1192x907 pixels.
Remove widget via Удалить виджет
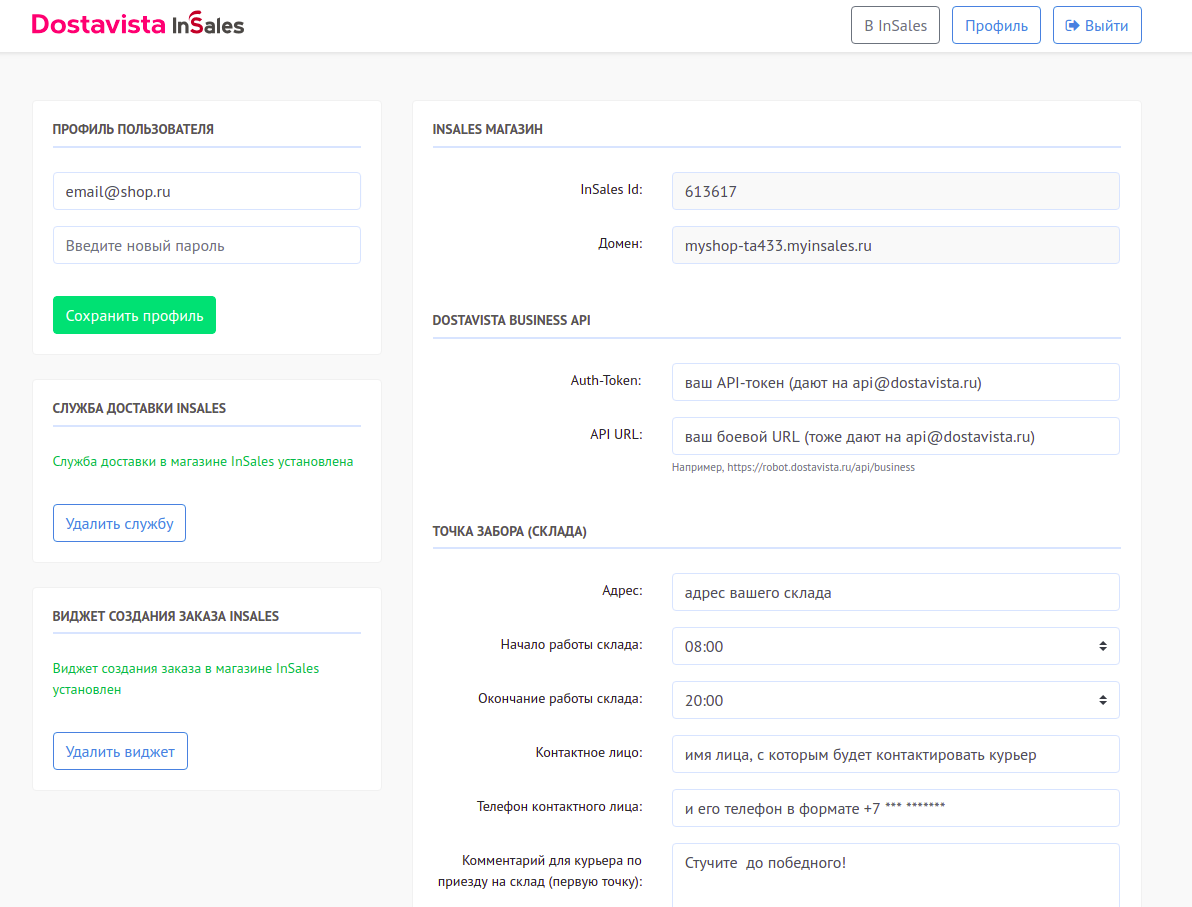coord(120,751)
